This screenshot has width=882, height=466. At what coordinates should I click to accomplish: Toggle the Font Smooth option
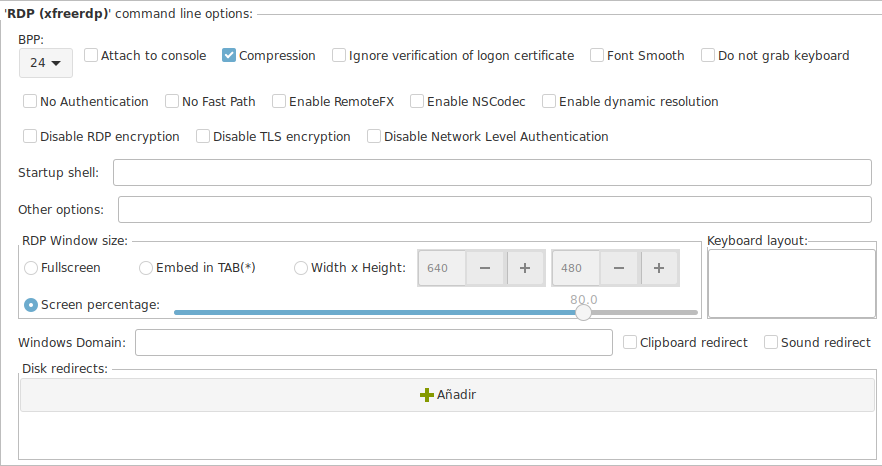[x=597, y=55]
